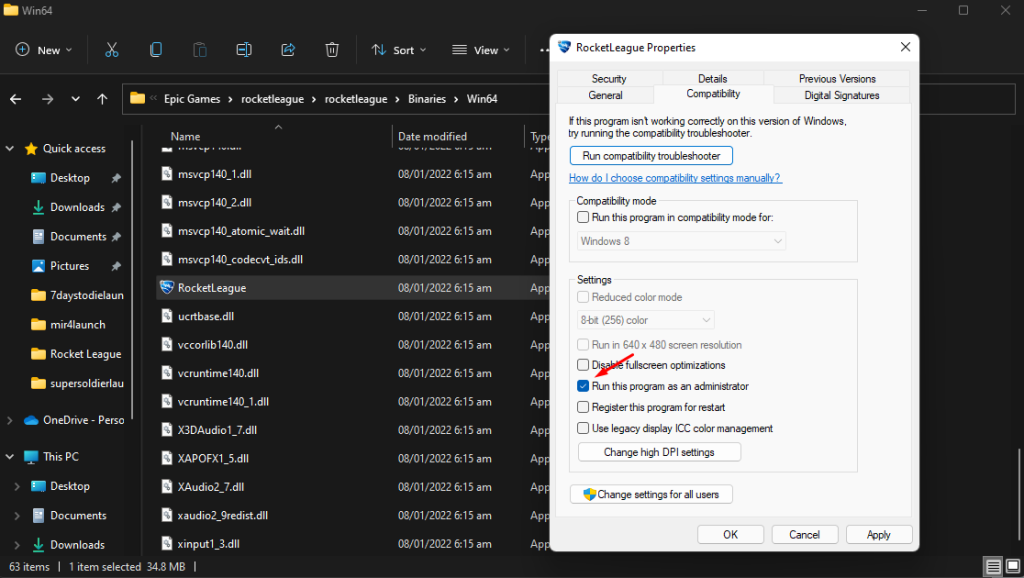
Task: Click the Copy icon in Explorer toolbar
Action: (155, 50)
